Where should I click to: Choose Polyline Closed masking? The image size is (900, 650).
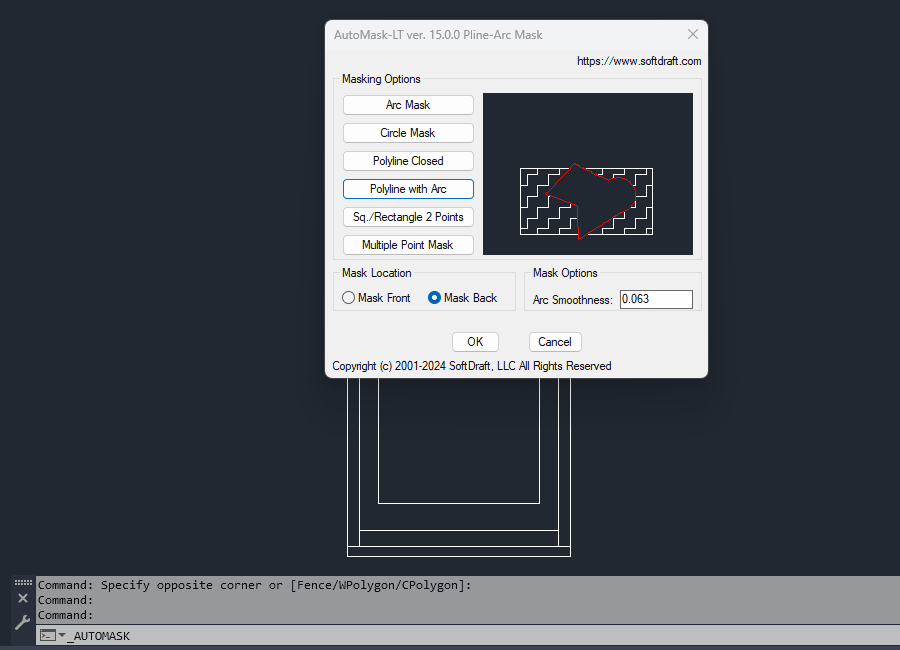[x=407, y=160]
